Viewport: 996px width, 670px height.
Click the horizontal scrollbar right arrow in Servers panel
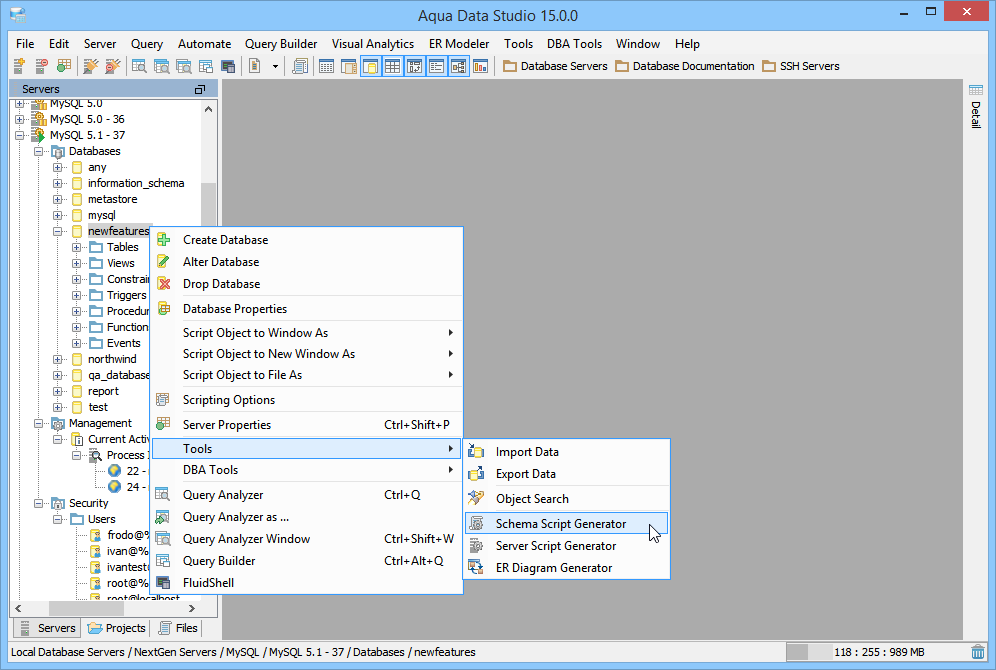[x=192, y=608]
